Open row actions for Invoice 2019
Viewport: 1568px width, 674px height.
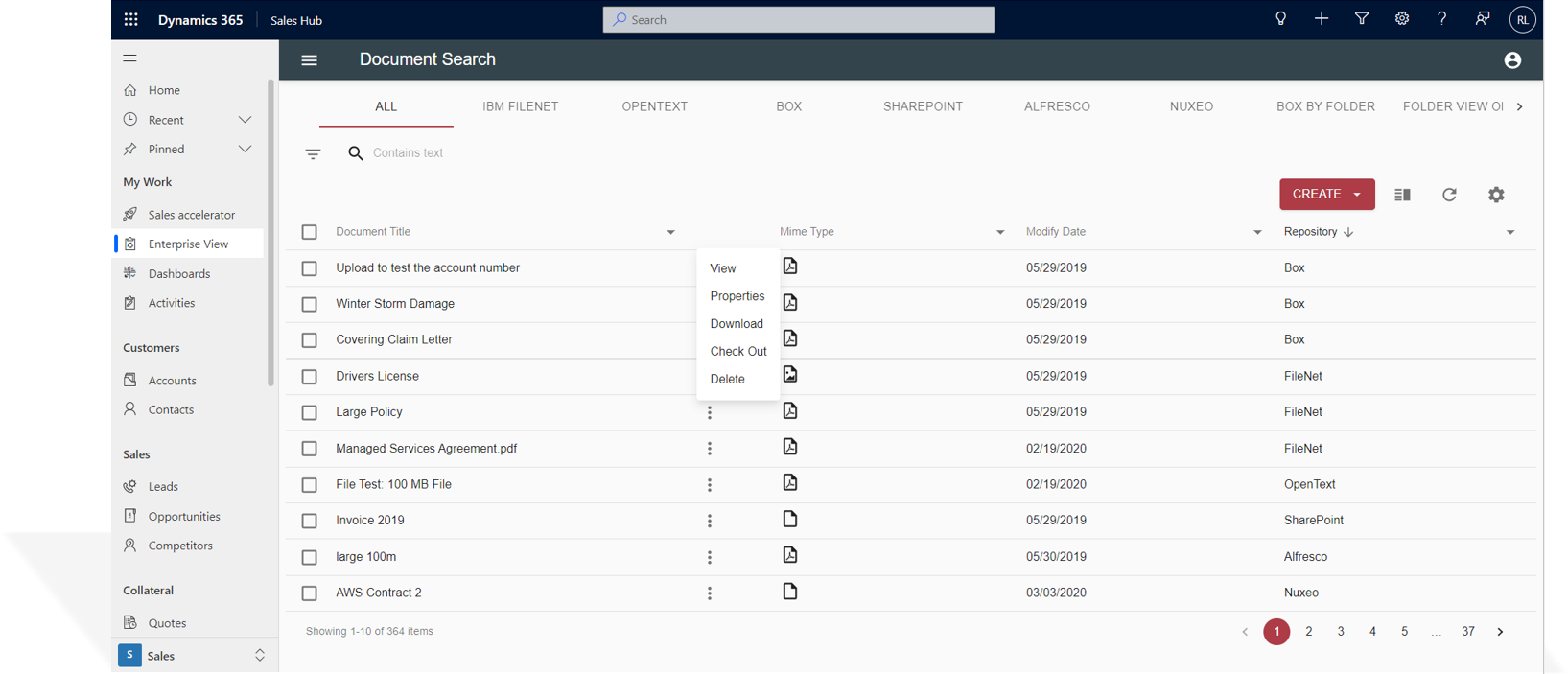tap(710, 521)
